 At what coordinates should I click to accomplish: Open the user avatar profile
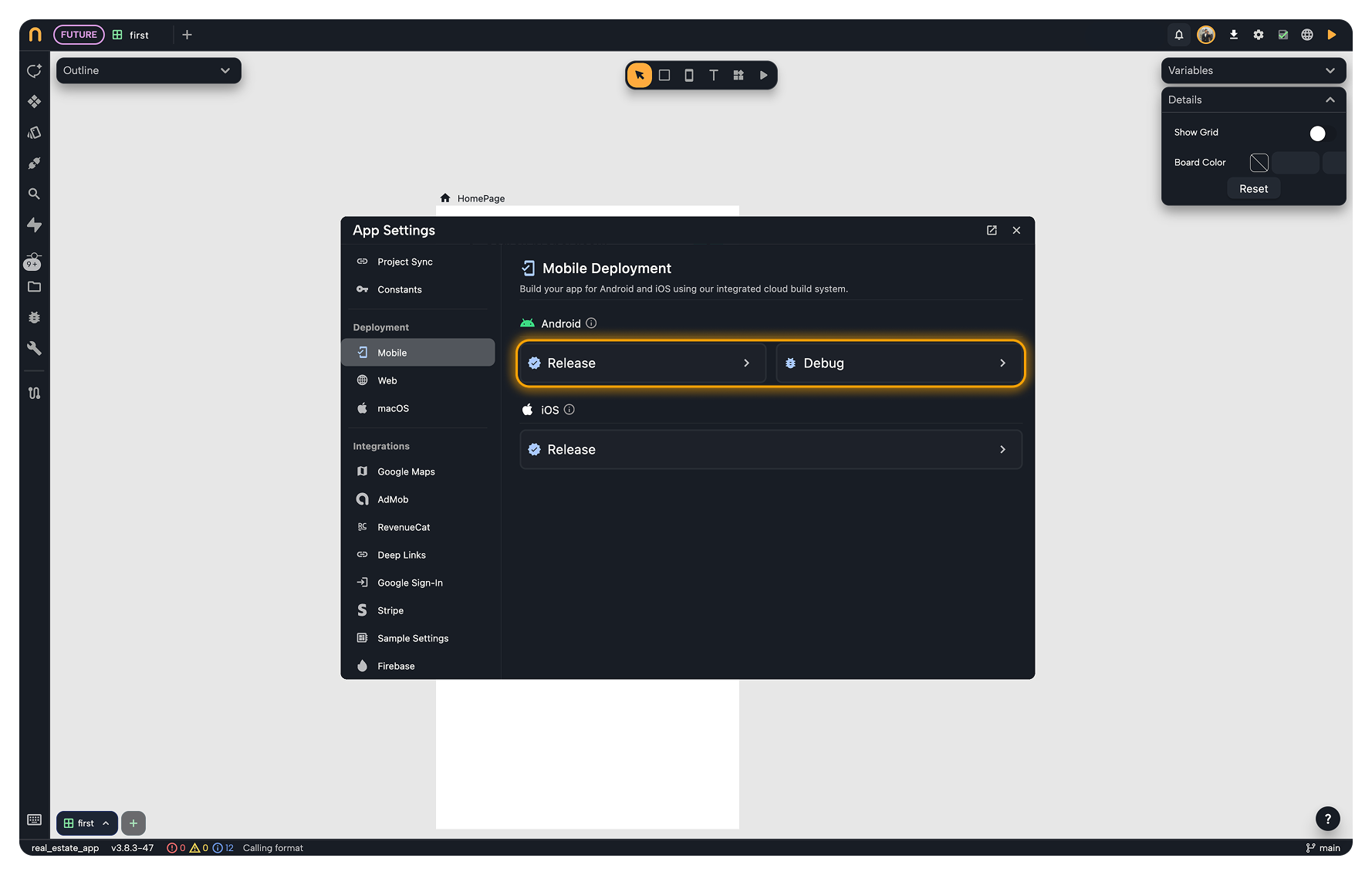click(x=1206, y=35)
